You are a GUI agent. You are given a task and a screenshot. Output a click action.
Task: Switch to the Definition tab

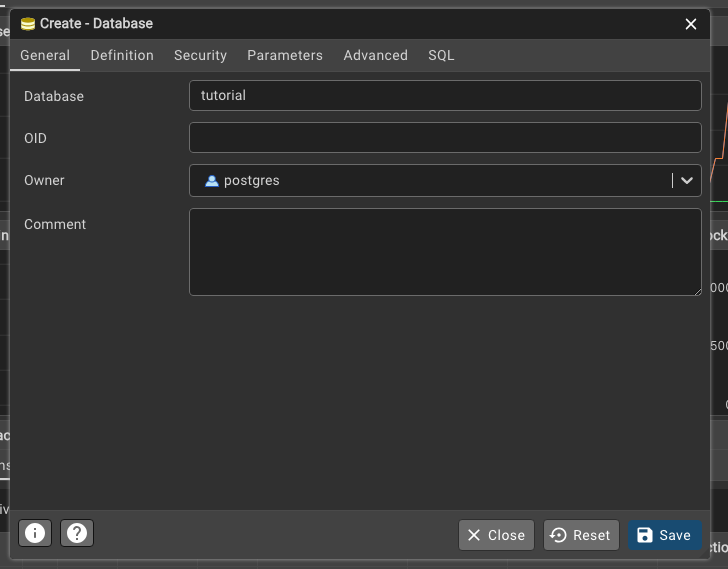(122, 56)
